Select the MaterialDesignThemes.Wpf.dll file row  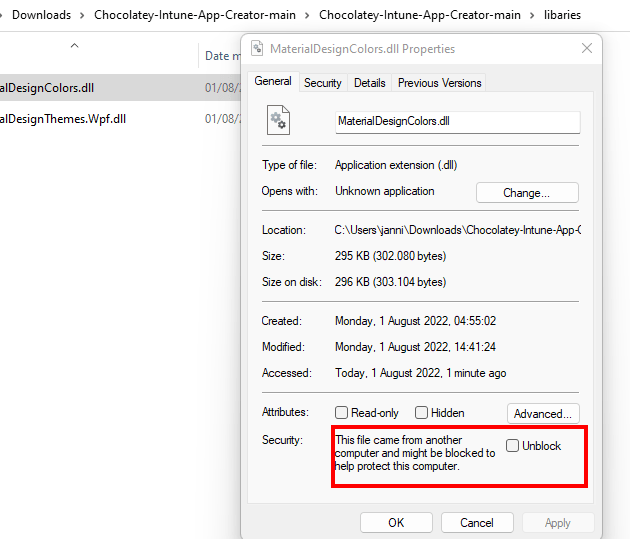point(63,119)
